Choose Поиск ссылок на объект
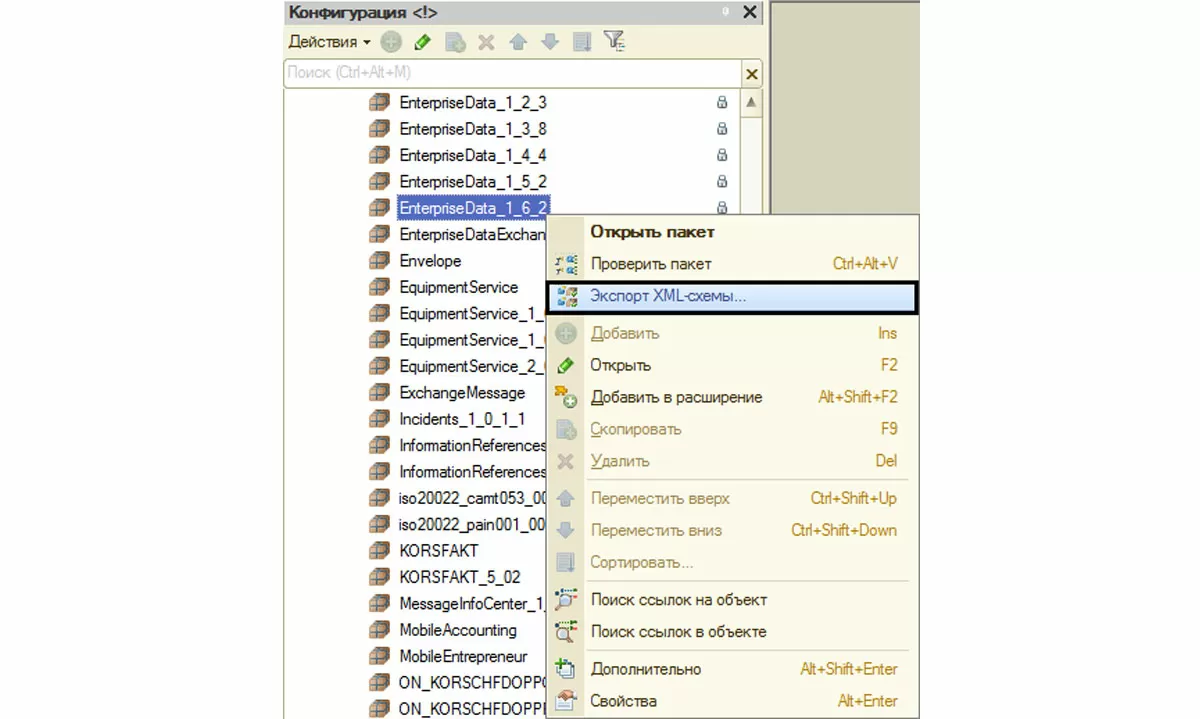The height and width of the screenshot is (719, 1200). (x=732, y=600)
